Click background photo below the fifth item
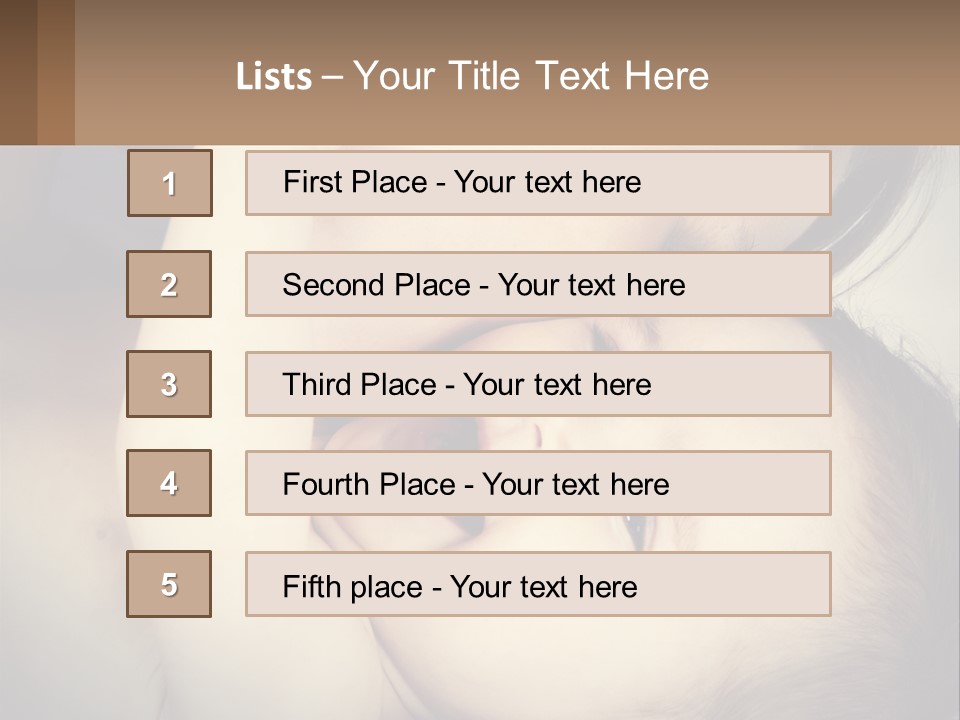The height and width of the screenshot is (720, 960). [x=480, y=670]
